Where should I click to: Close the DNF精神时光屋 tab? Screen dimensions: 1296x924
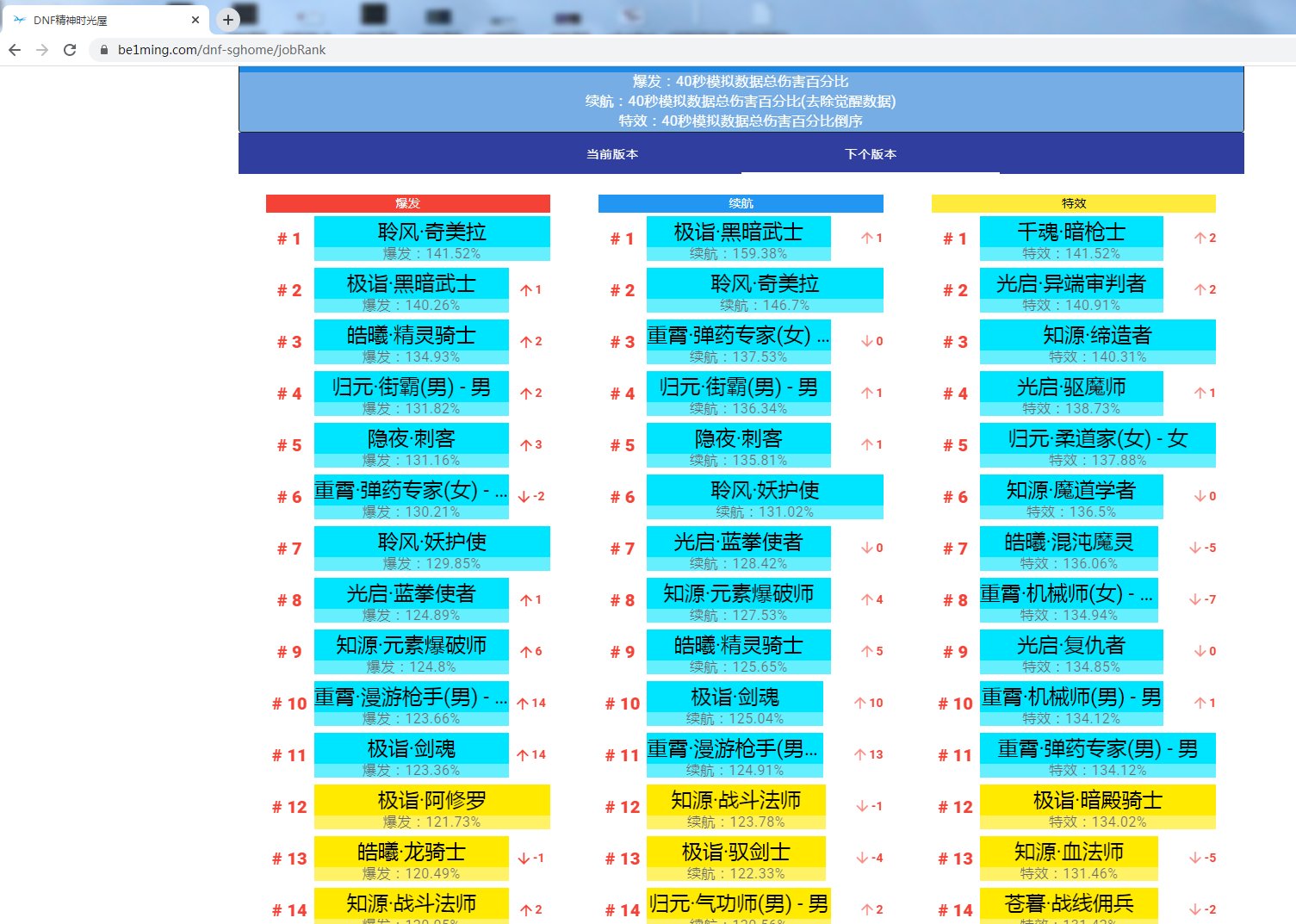(195, 20)
